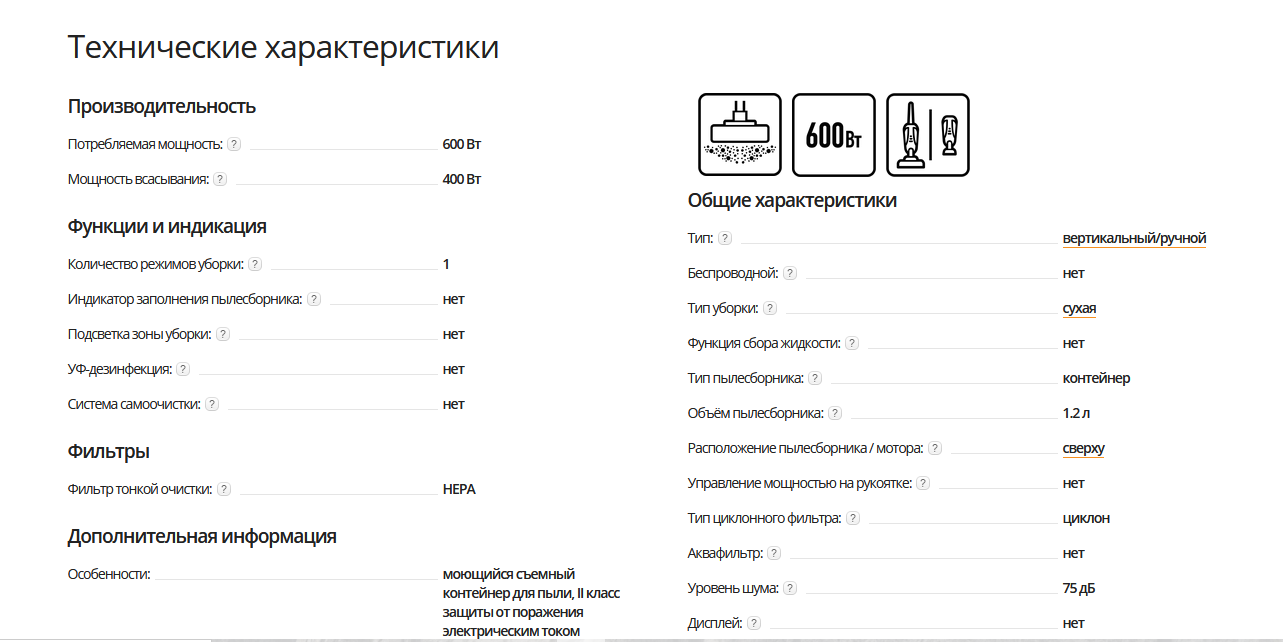Click the HEPA filter value
Image resolution: width=1283 pixels, height=642 pixels.
(459, 489)
